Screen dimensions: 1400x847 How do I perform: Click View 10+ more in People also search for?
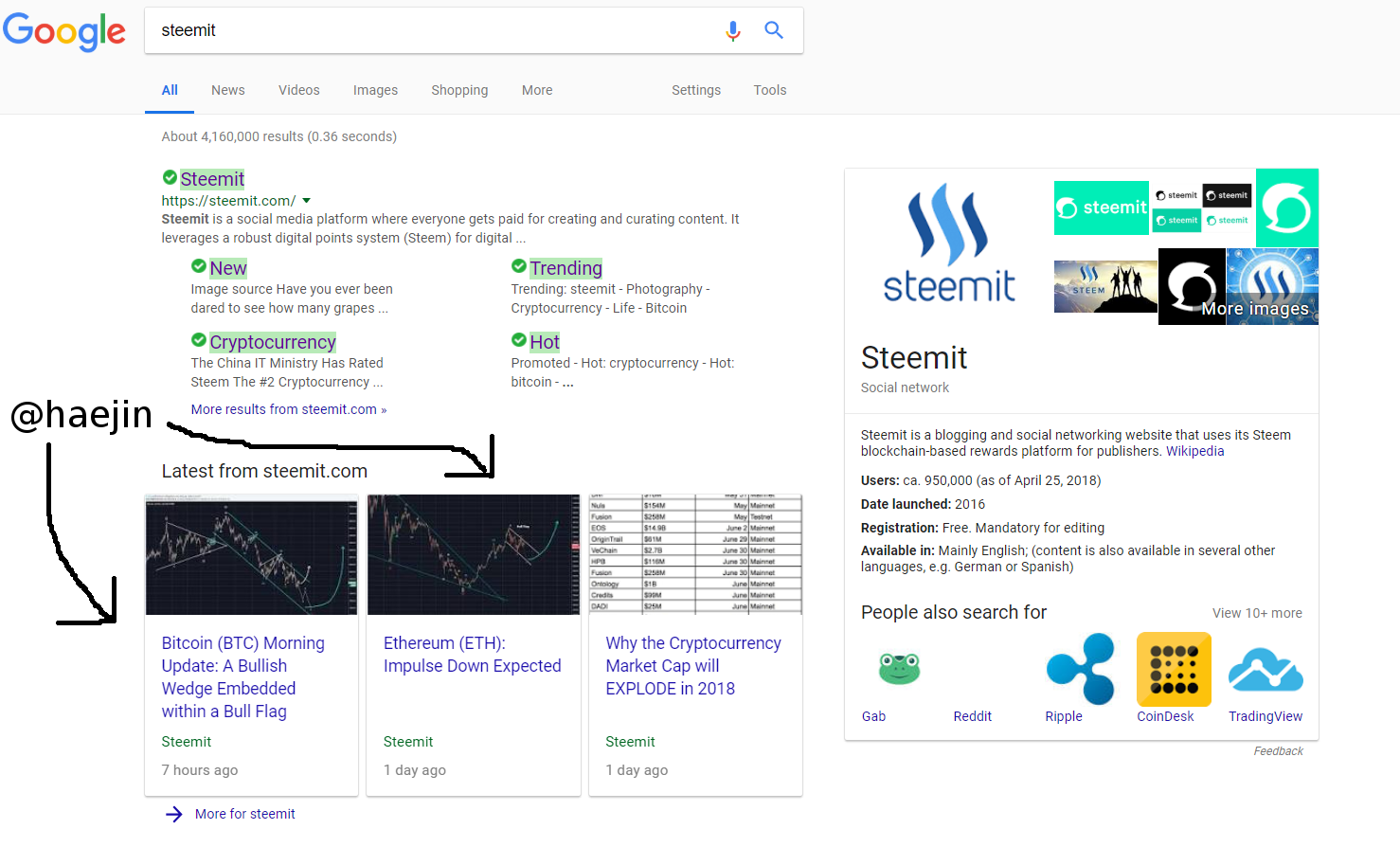[x=1256, y=613]
